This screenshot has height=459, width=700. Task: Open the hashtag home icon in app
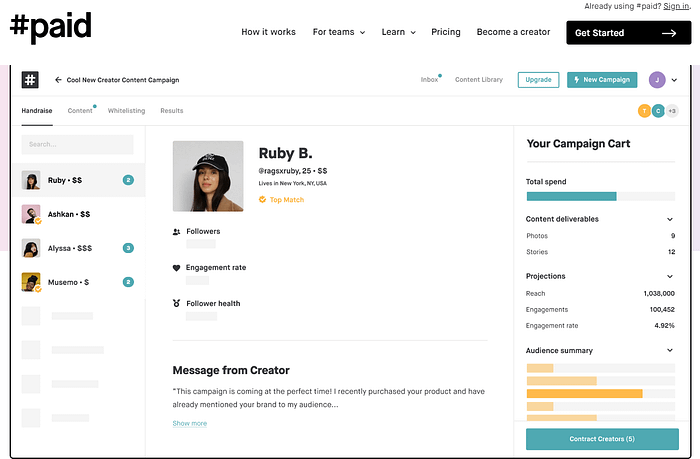(30, 80)
